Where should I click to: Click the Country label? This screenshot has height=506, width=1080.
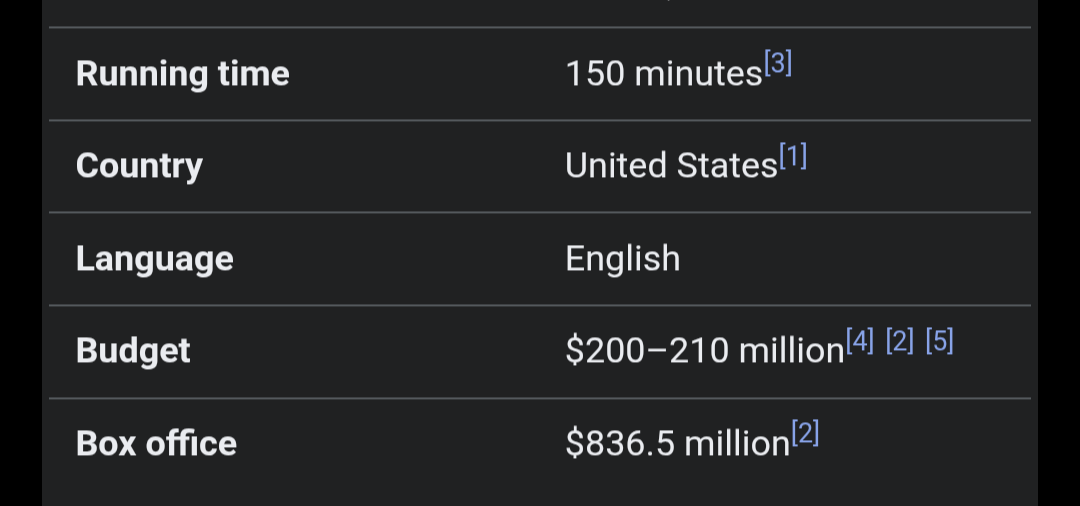[x=139, y=166]
